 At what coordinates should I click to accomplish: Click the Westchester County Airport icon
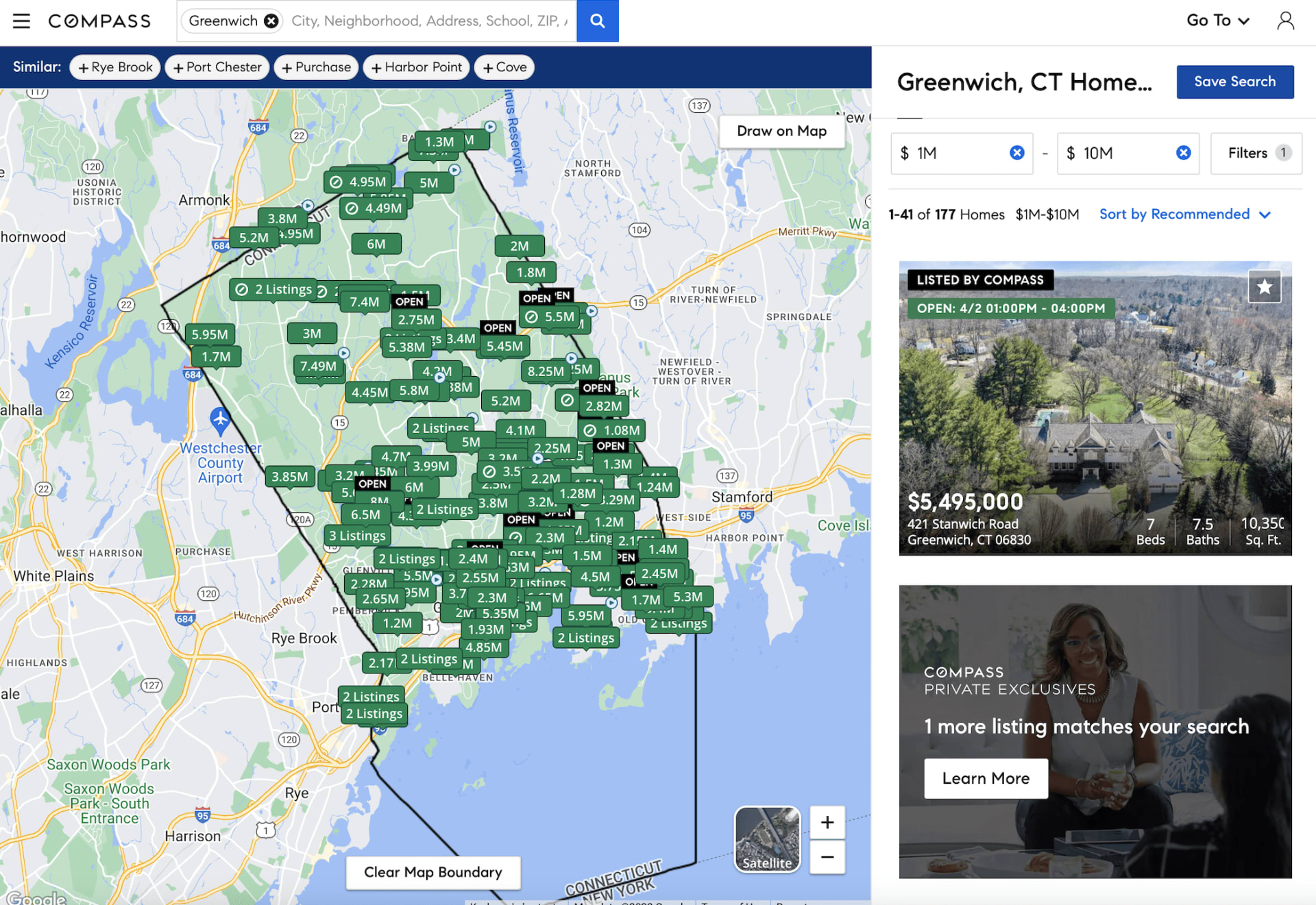[x=220, y=420]
